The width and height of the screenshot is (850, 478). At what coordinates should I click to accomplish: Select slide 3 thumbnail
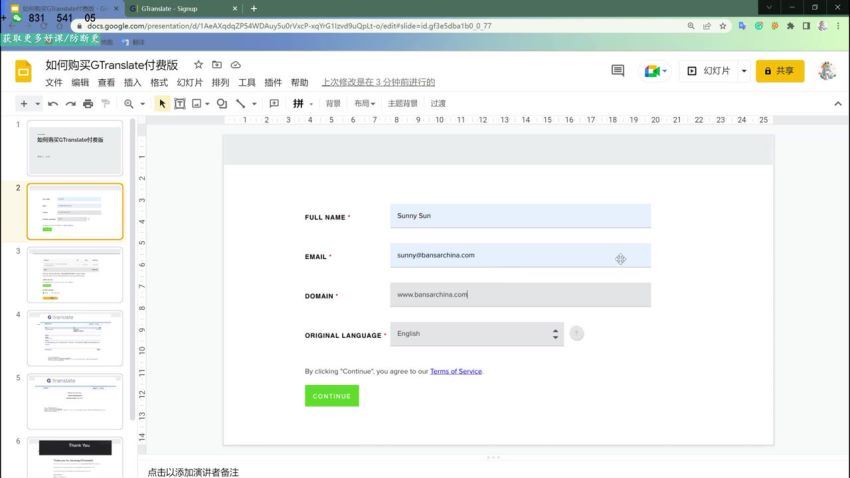(x=75, y=275)
